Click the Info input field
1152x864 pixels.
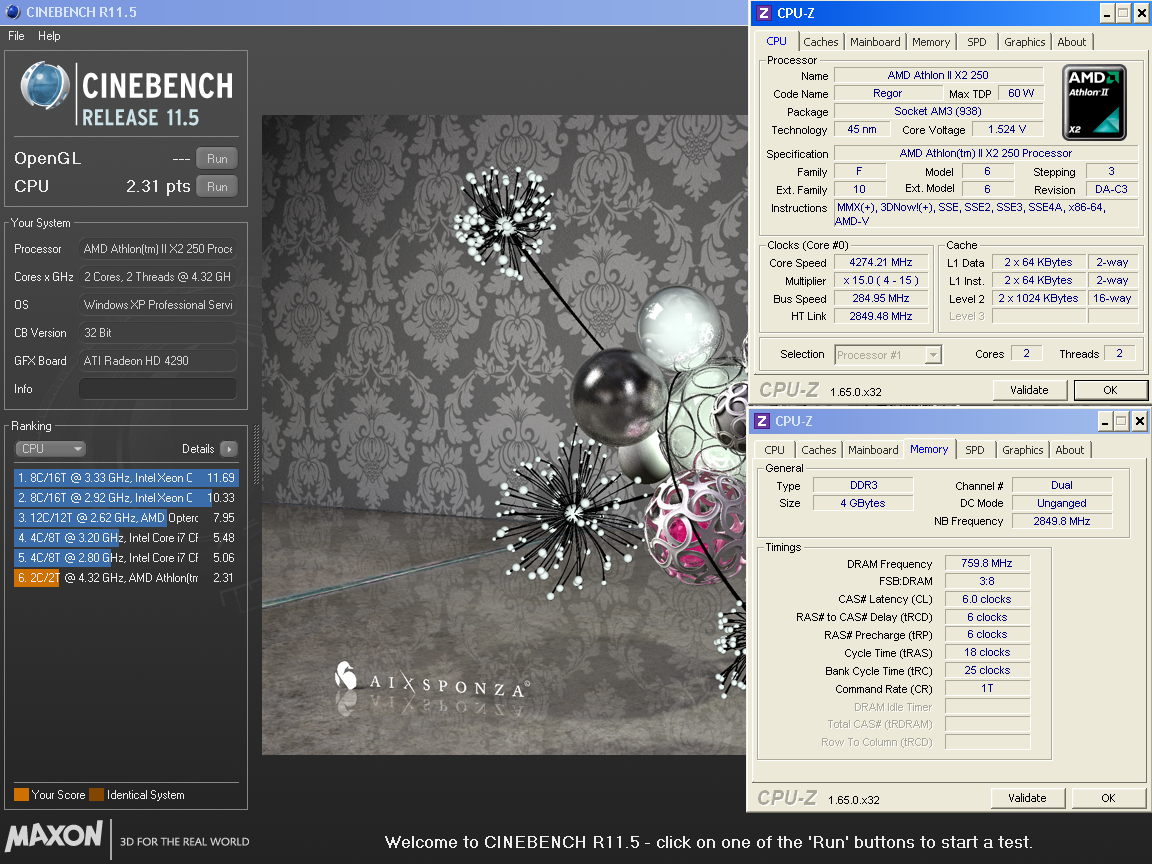tap(158, 389)
